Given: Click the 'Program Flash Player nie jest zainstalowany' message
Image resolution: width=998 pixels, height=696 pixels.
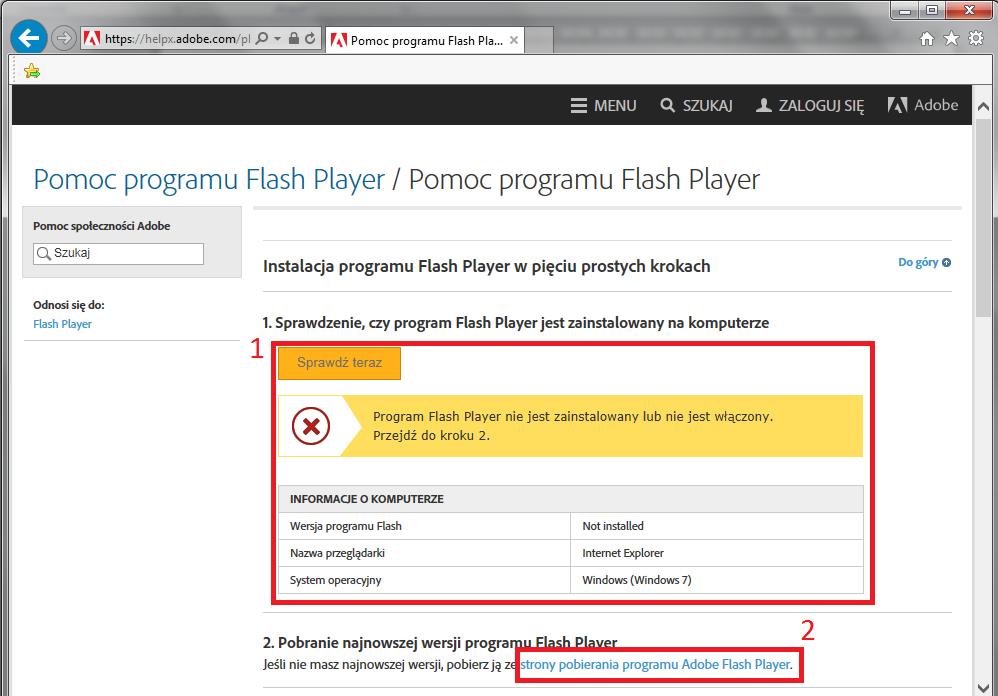Looking at the screenshot, I should point(573,426).
